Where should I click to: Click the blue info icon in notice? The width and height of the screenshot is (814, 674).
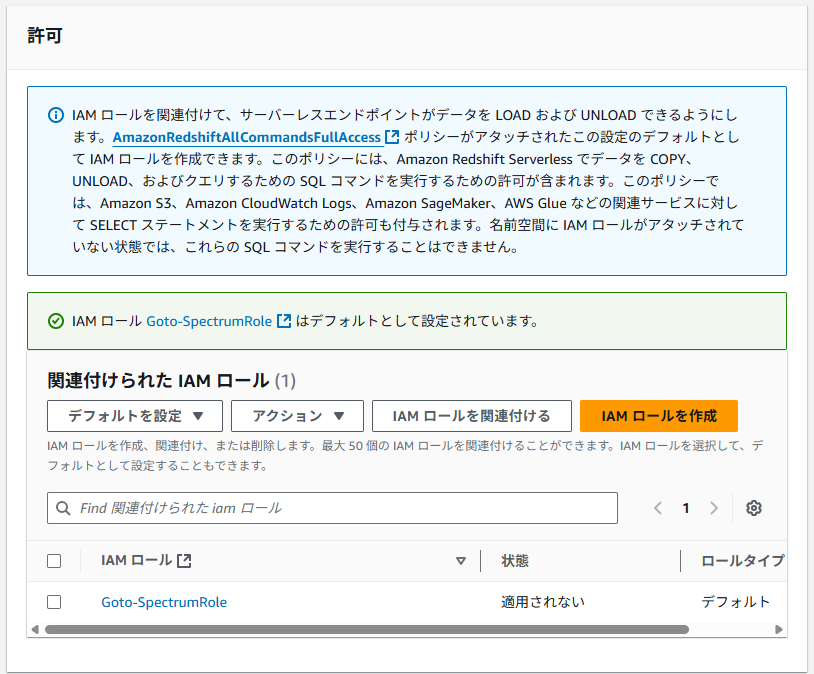point(56,115)
